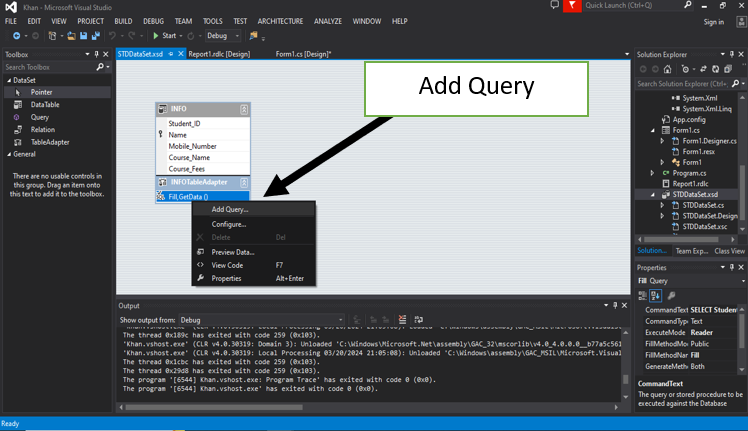This screenshot has width=748, height=431.
Task: Click the Search Toolbox input field
Action: point(50,67)
